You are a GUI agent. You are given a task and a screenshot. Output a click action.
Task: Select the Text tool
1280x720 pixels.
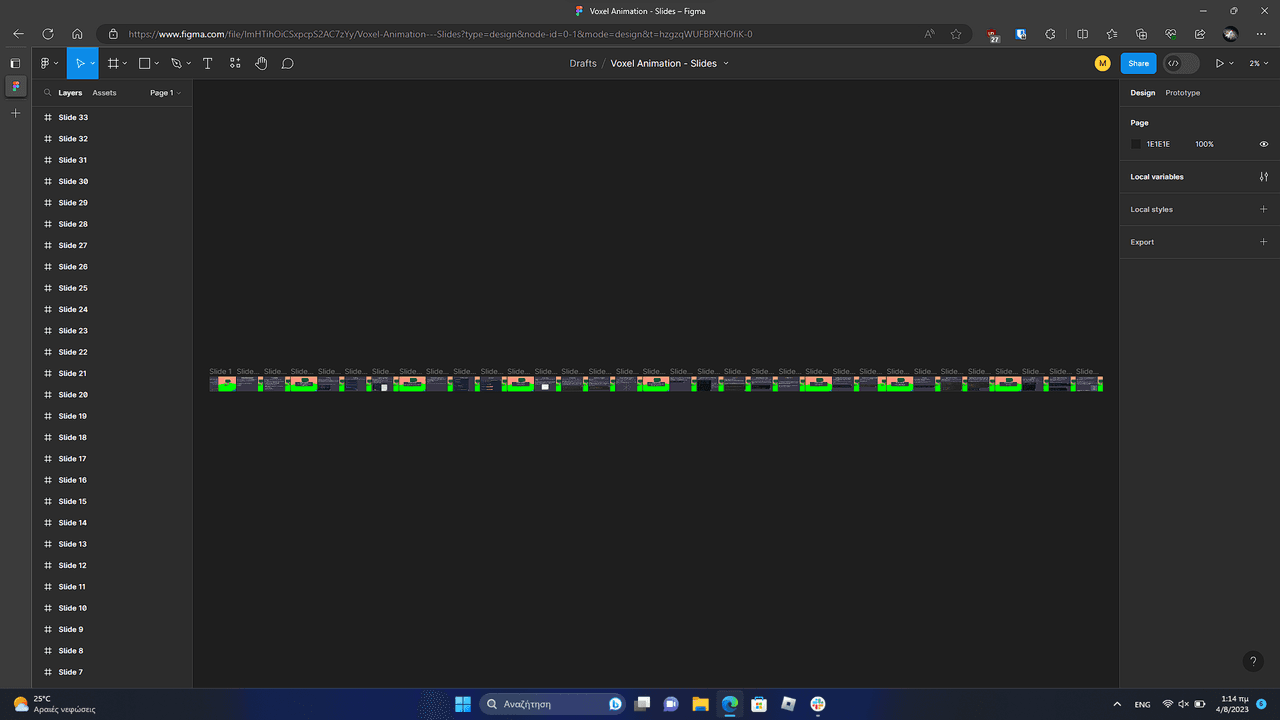pyautogui.click(x=208, y=63)
